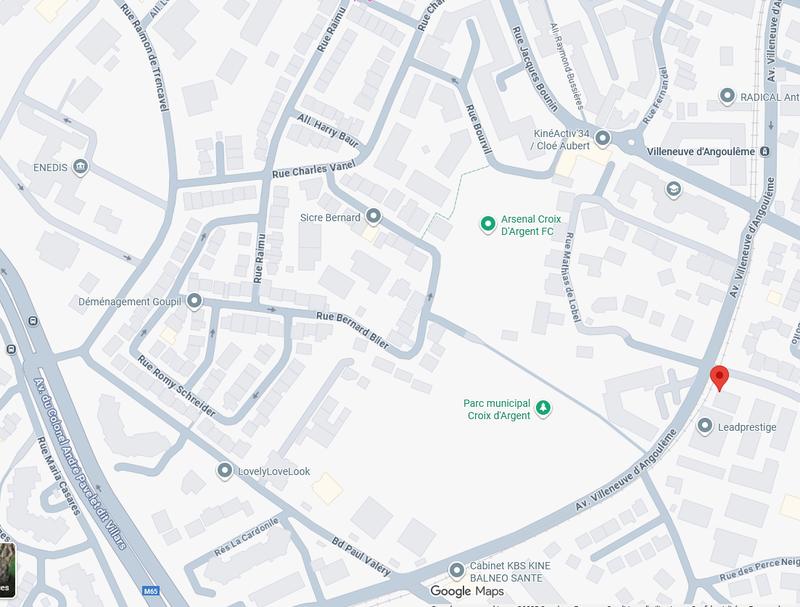The image size is (800, 607).
Task: Click the Google Maps logo
Action: 467,591
